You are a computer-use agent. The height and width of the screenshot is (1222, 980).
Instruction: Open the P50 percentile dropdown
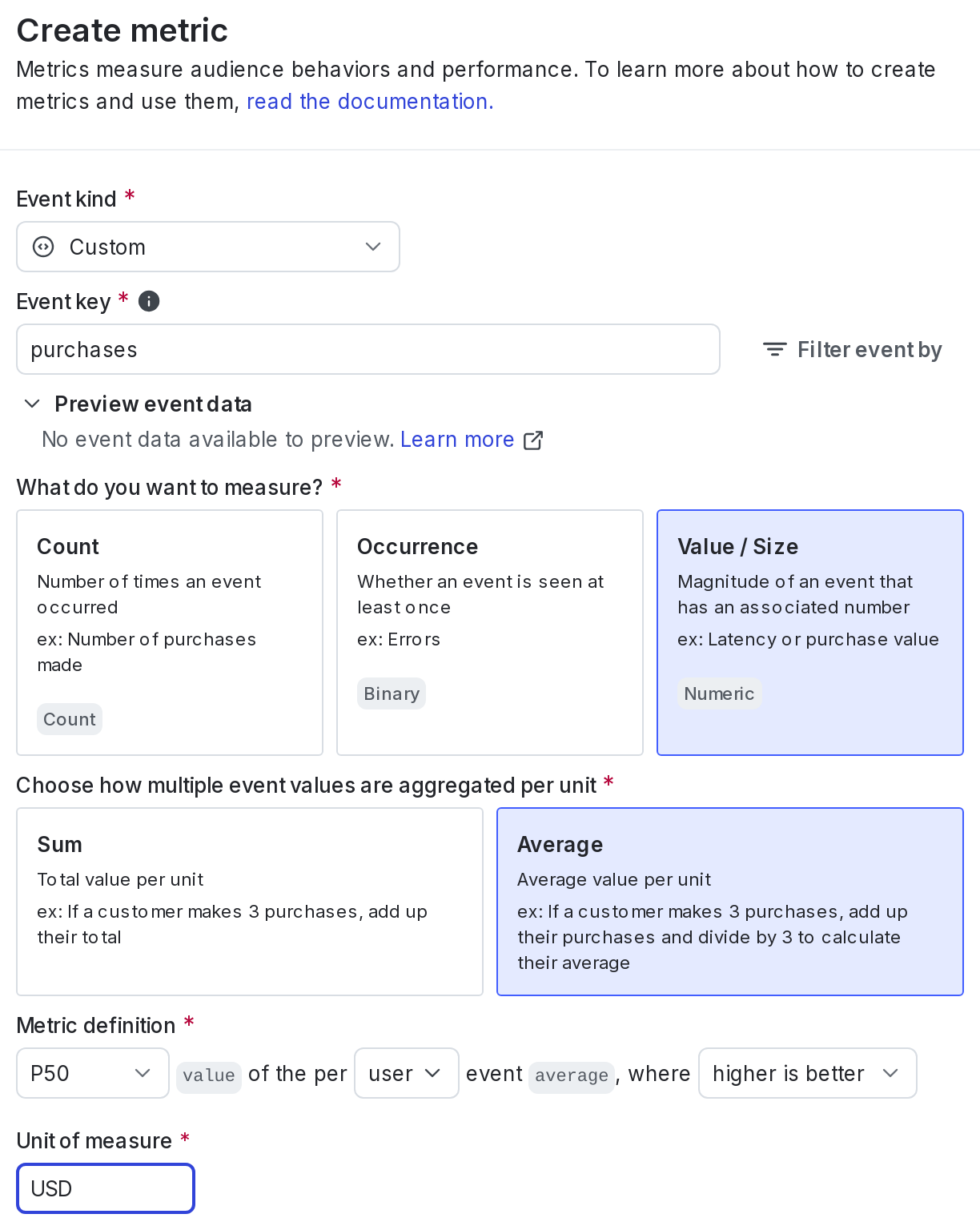(92, 1073)
